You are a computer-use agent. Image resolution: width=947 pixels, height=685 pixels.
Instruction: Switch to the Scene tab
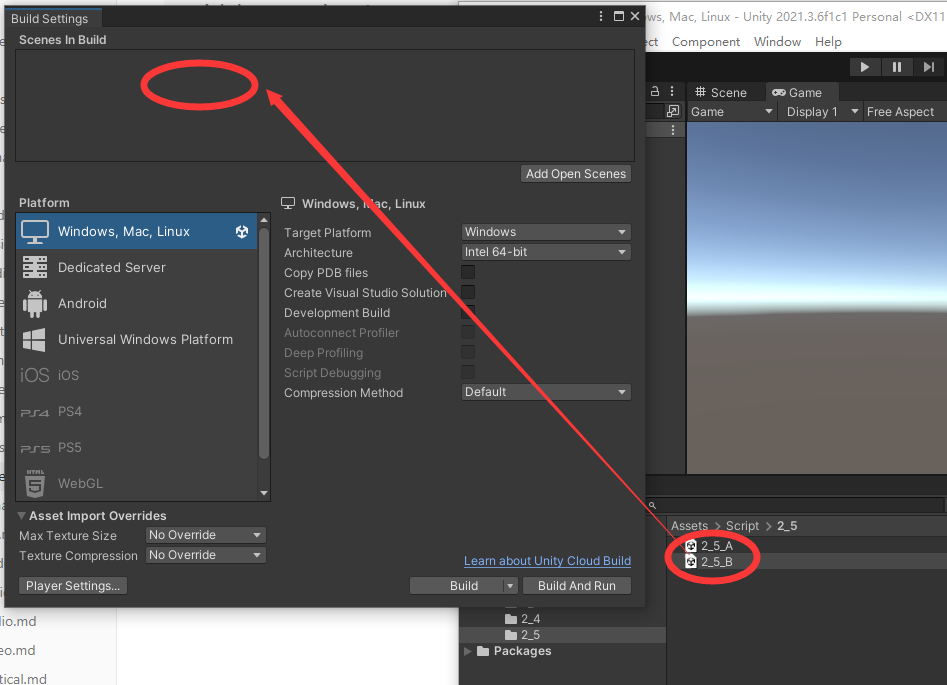721,92
